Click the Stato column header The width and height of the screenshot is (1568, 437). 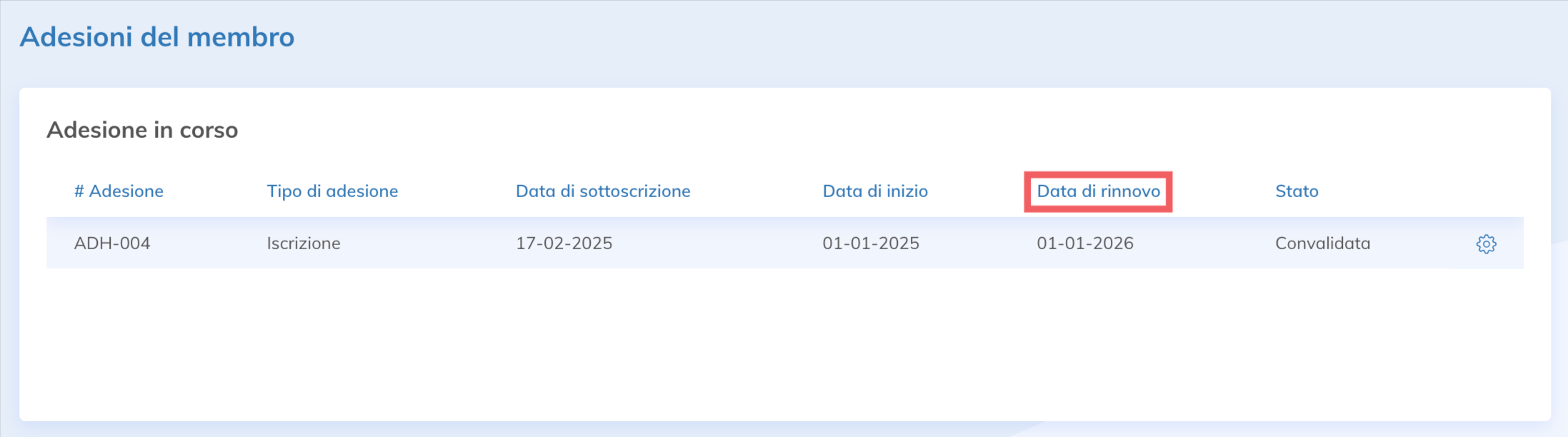coord(1297,191)
